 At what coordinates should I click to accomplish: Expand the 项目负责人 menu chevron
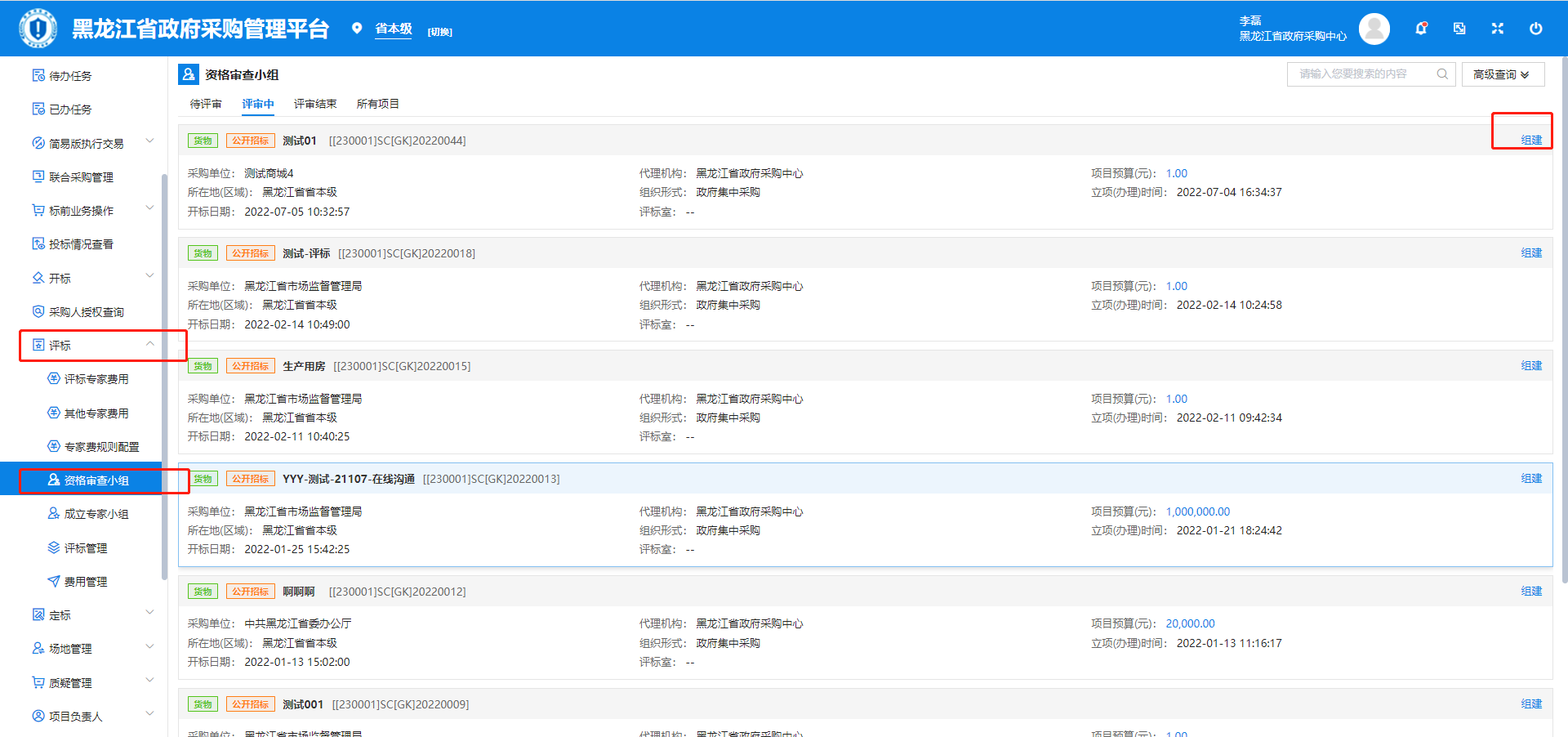tap(149, 713)
